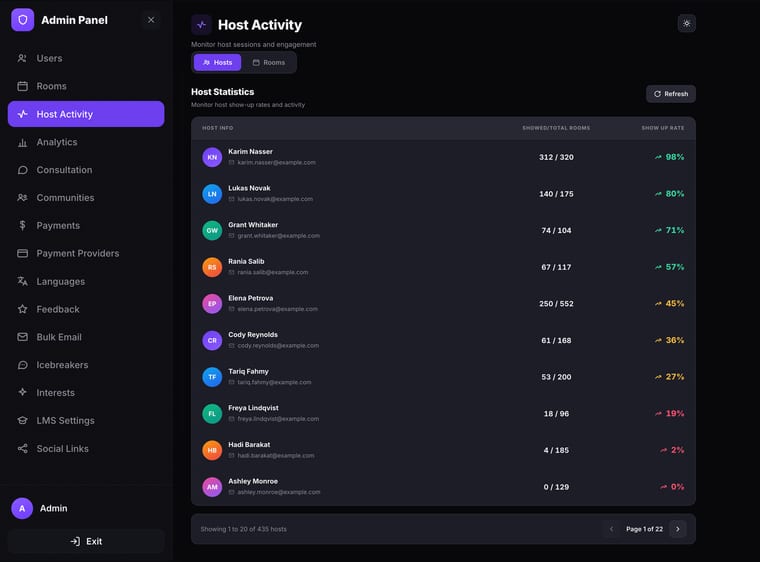This screenshot has height=562, width=760.
Task: Click the 71% show up rate
Action: pyautogui.click(x=675, y=230)
